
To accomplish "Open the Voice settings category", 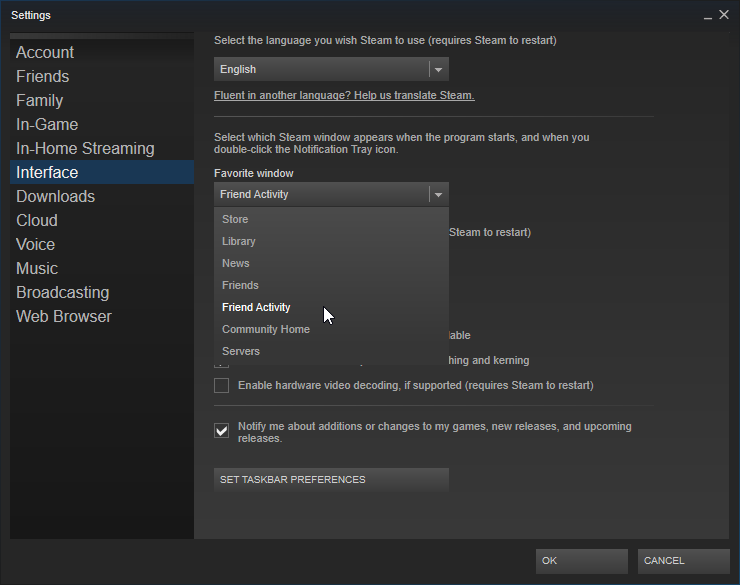I will [x=102, y=244].
